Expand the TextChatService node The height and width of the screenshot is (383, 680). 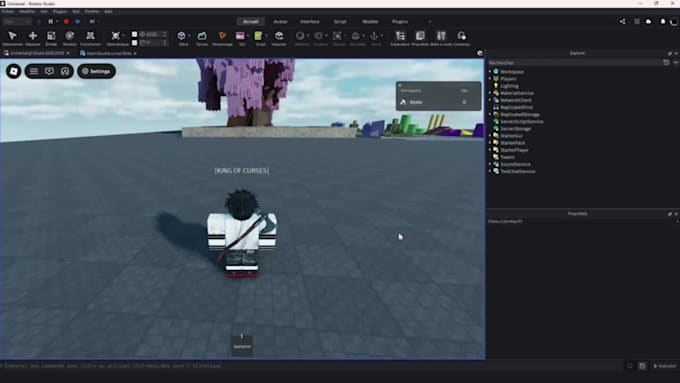(x=490, y=171)
